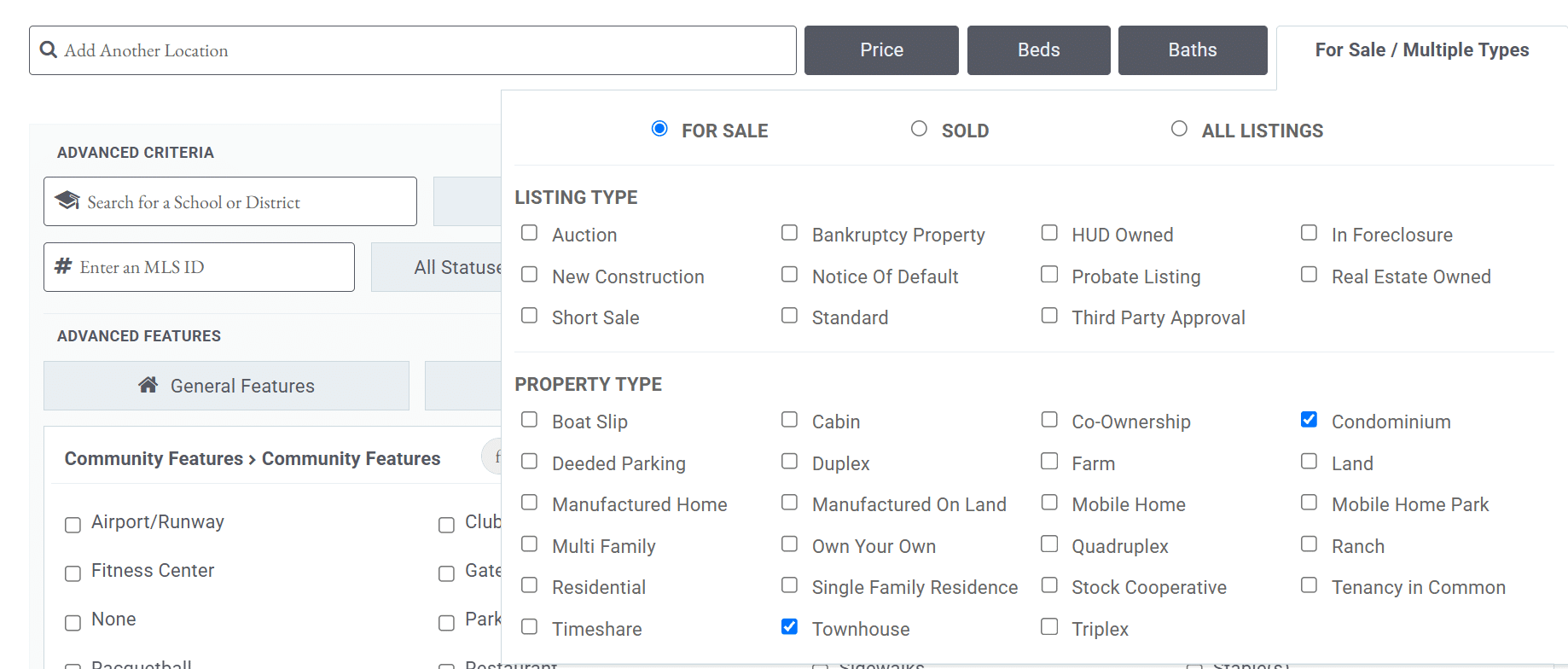Open the Beds filter dropdown
This screenshot has height=669, width=1568.
pyautogui.click(x=1038, y=50)
